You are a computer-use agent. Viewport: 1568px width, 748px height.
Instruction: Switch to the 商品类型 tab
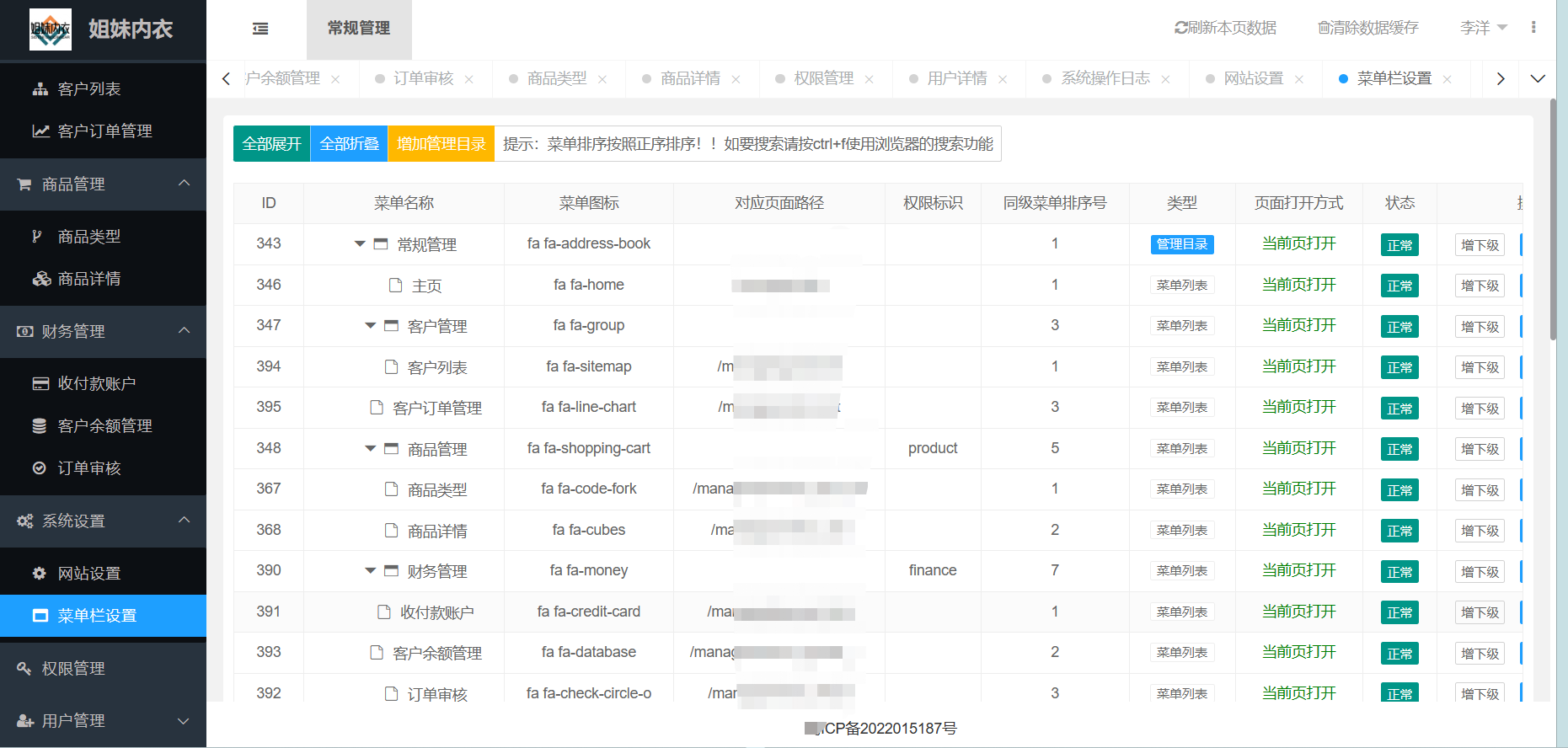(x=556, y=78)
